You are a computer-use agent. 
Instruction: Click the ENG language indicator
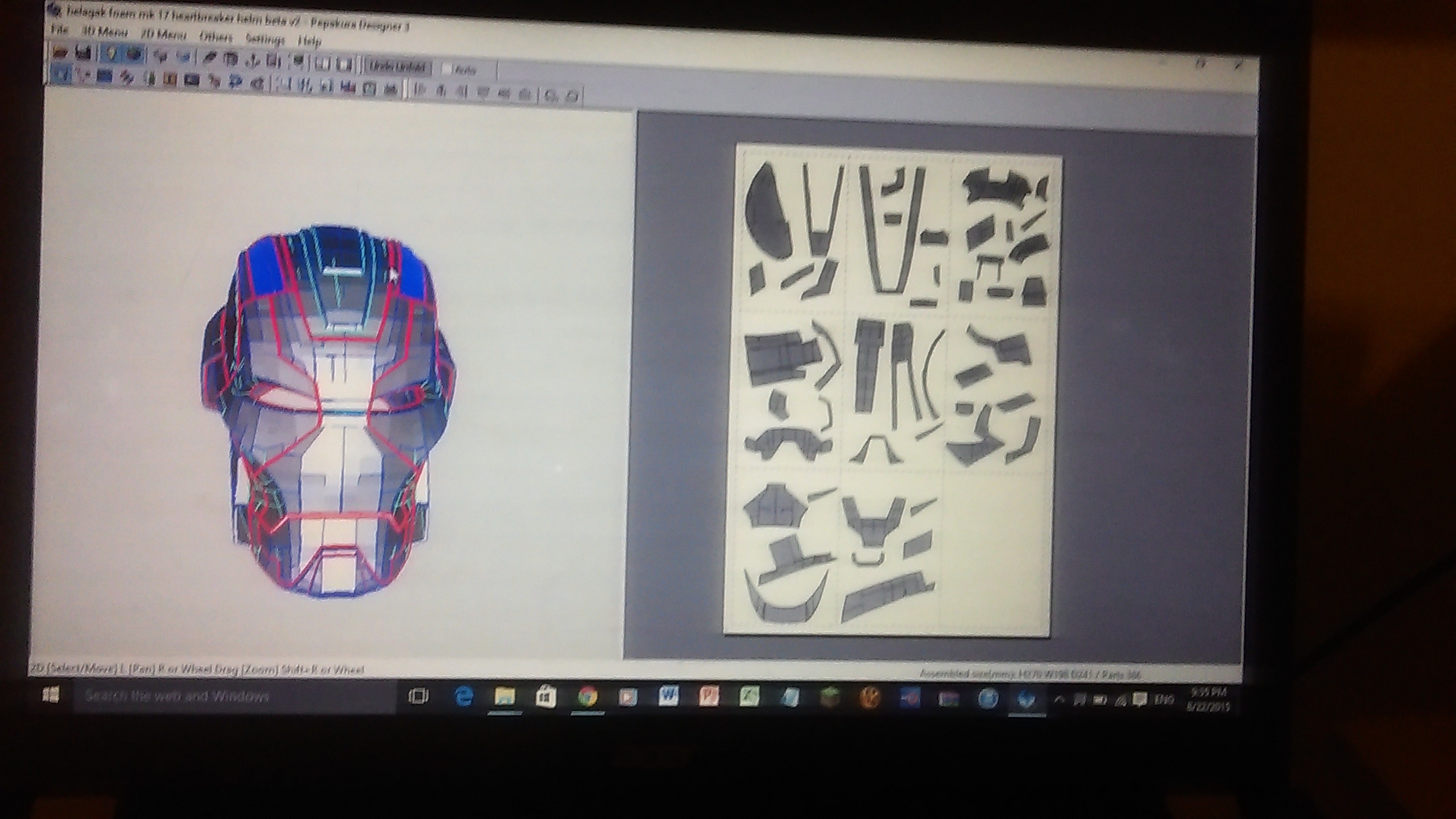(1164, 700)
